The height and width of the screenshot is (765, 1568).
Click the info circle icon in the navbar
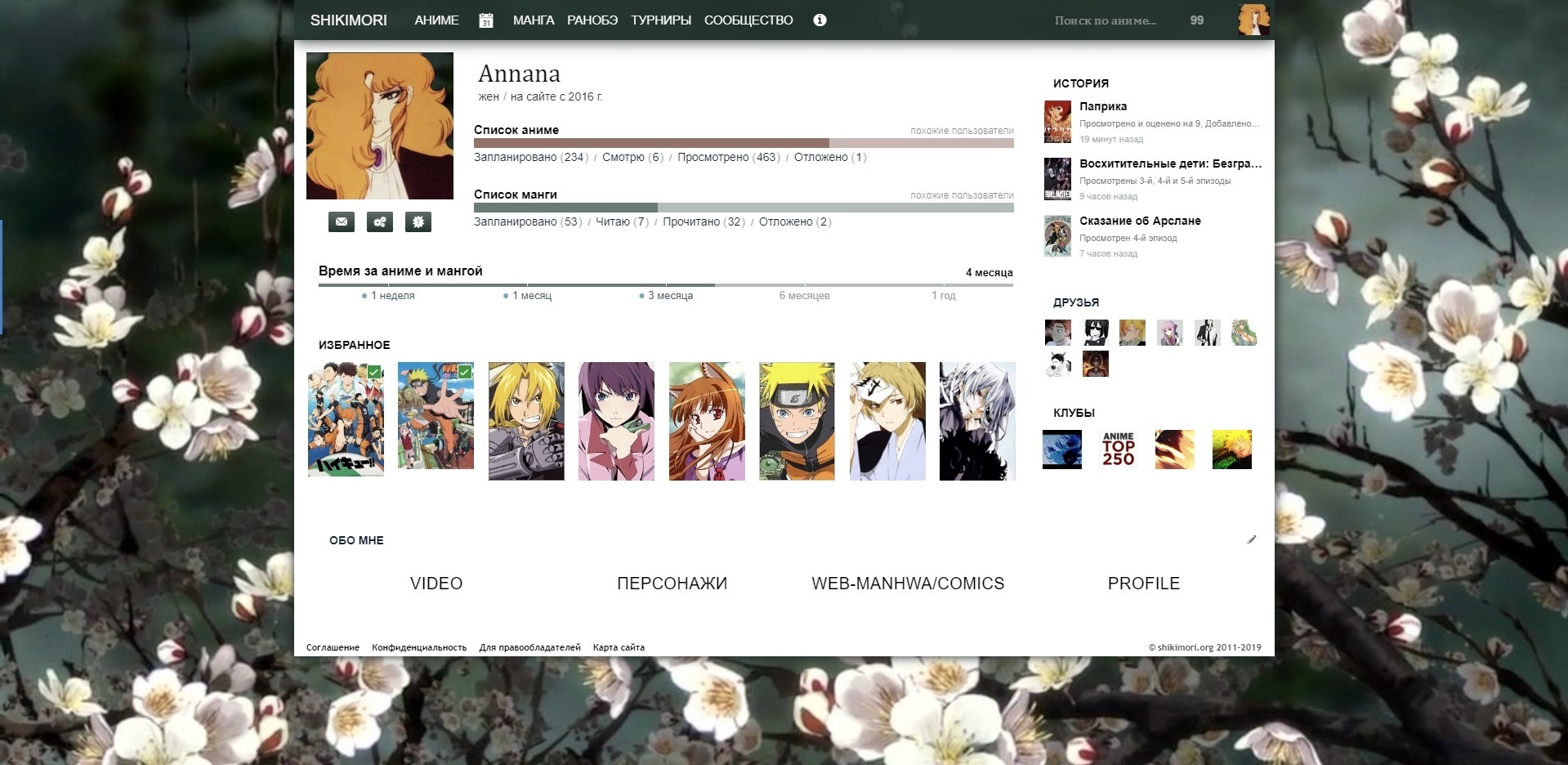coord(820,20)
